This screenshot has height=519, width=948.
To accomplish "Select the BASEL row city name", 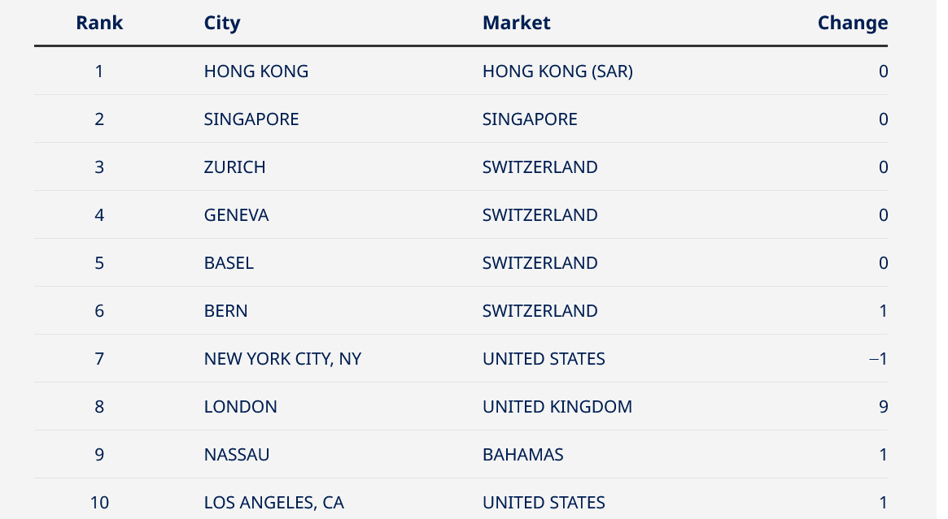I will 229,263.
